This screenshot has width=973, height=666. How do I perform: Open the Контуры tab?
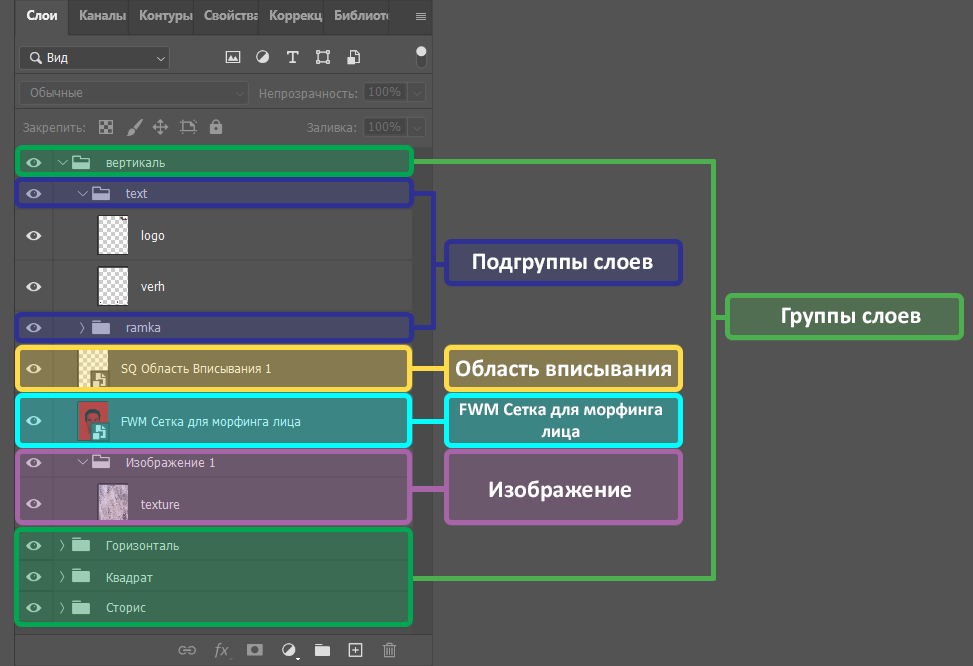tap(166, 16)
